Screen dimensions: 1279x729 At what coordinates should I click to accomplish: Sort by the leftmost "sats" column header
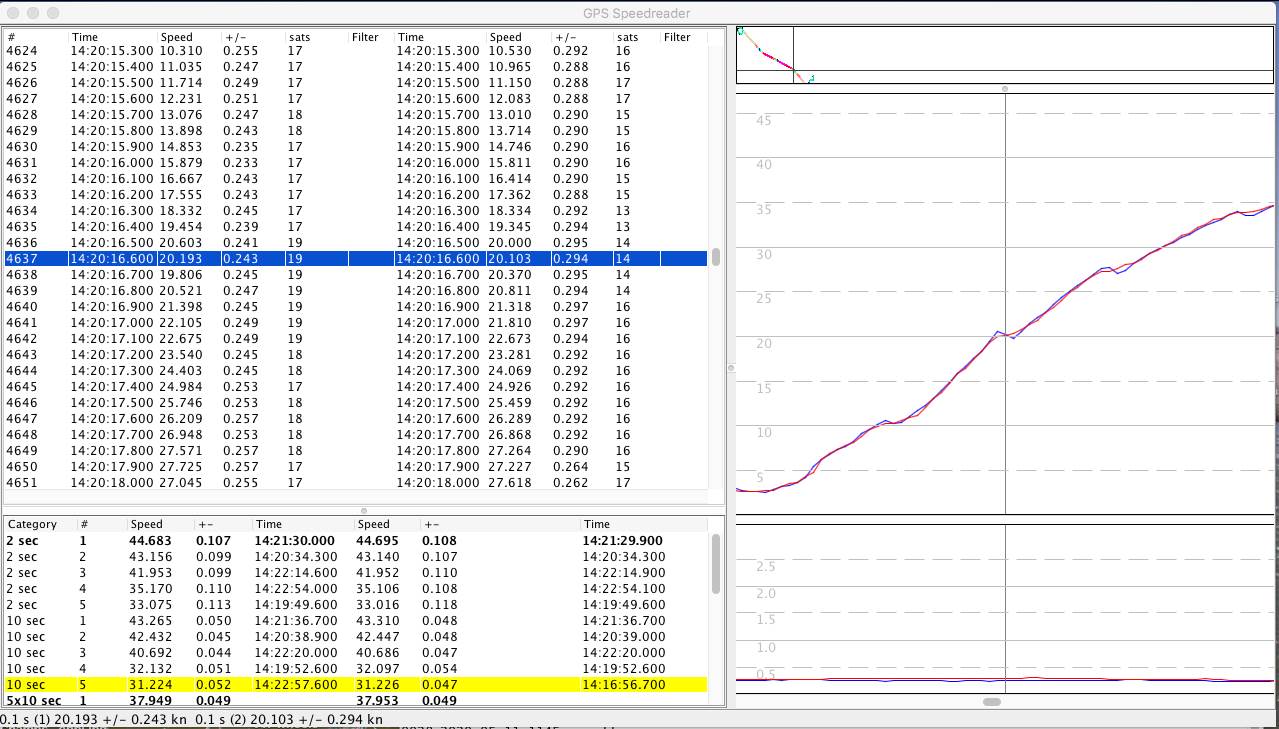point(299,37)
